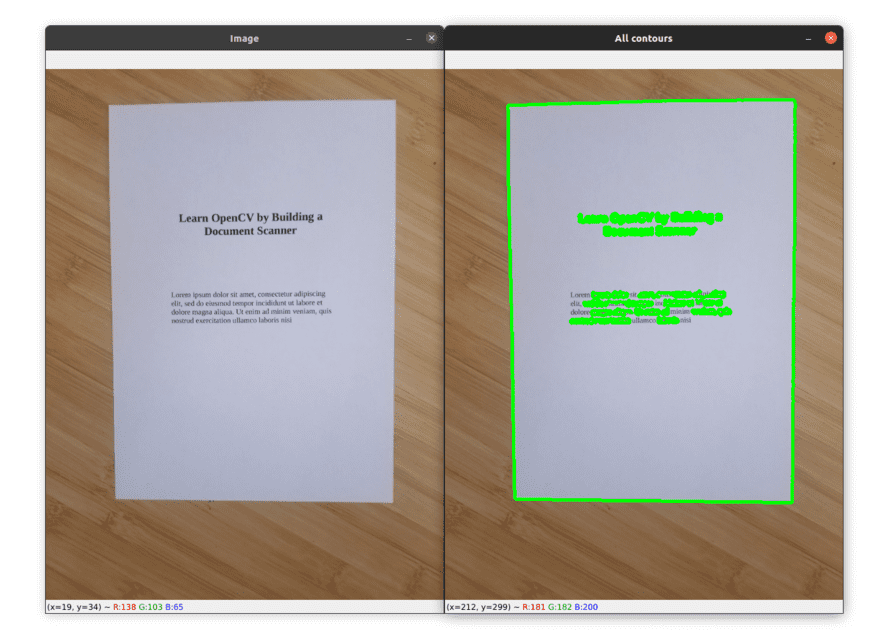
Task: Close the Image window
Action: point(431,38)
